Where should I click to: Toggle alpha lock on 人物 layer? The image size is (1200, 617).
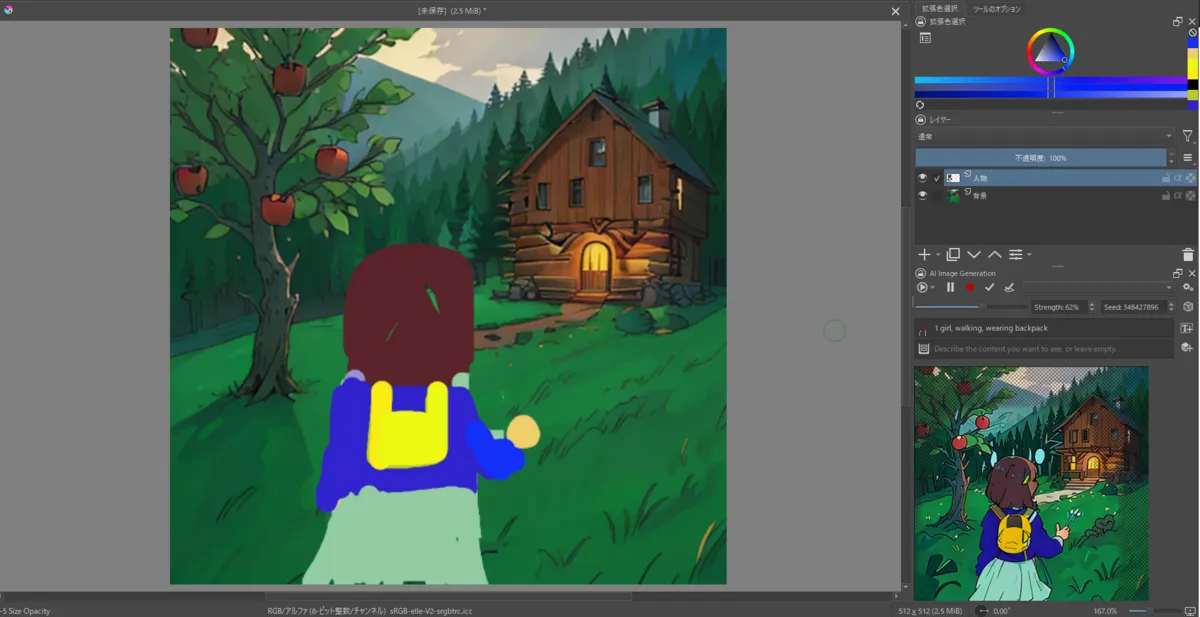[x=1190, y=178]
